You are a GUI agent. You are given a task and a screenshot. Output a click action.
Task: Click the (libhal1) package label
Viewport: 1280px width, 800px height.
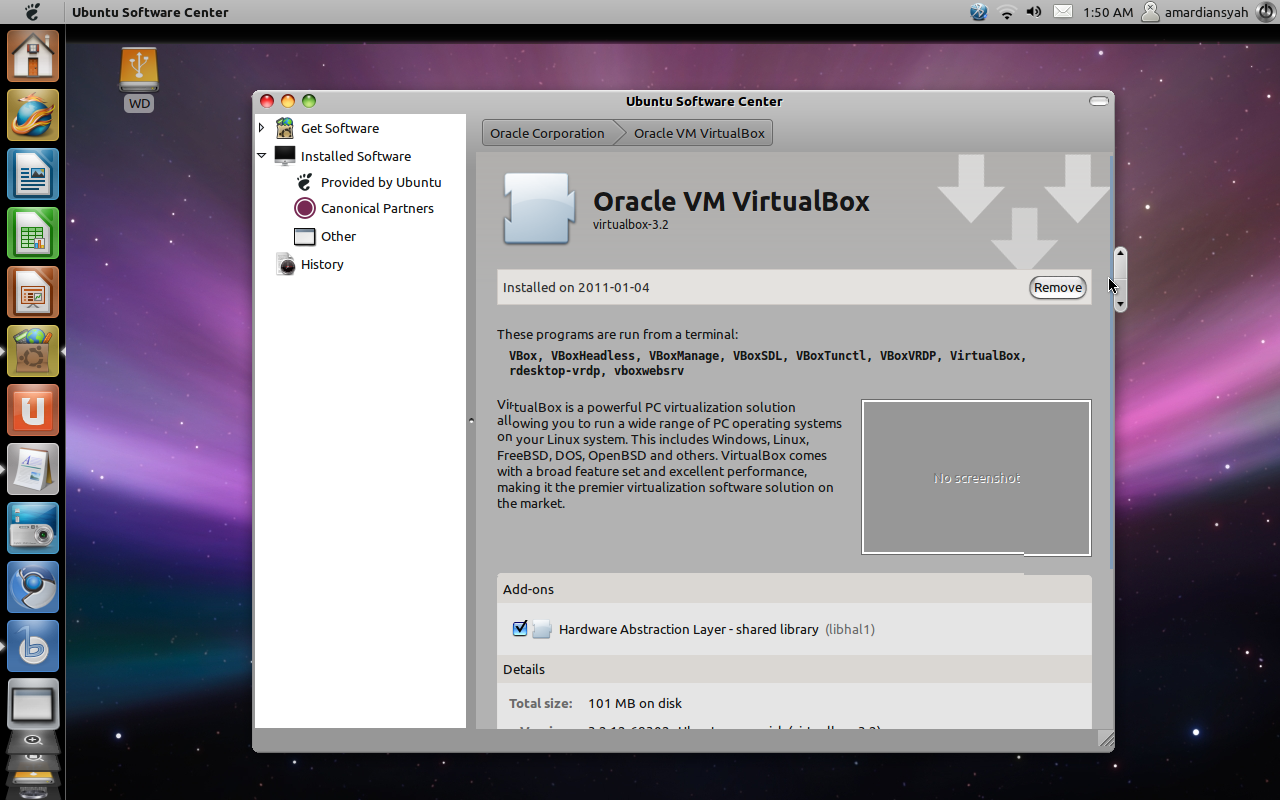click(850, 629)
